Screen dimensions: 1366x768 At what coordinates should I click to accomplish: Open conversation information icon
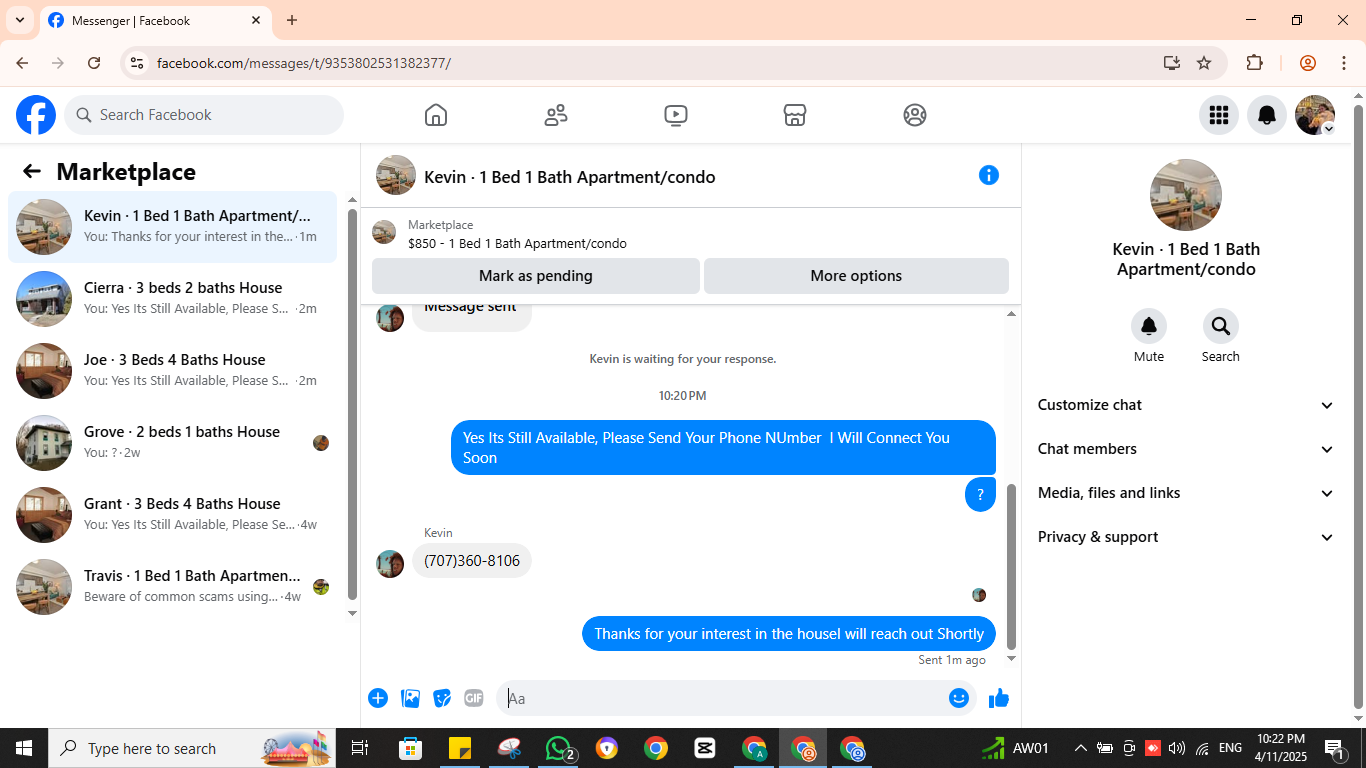pyautogui.click(x=989, y=175)
